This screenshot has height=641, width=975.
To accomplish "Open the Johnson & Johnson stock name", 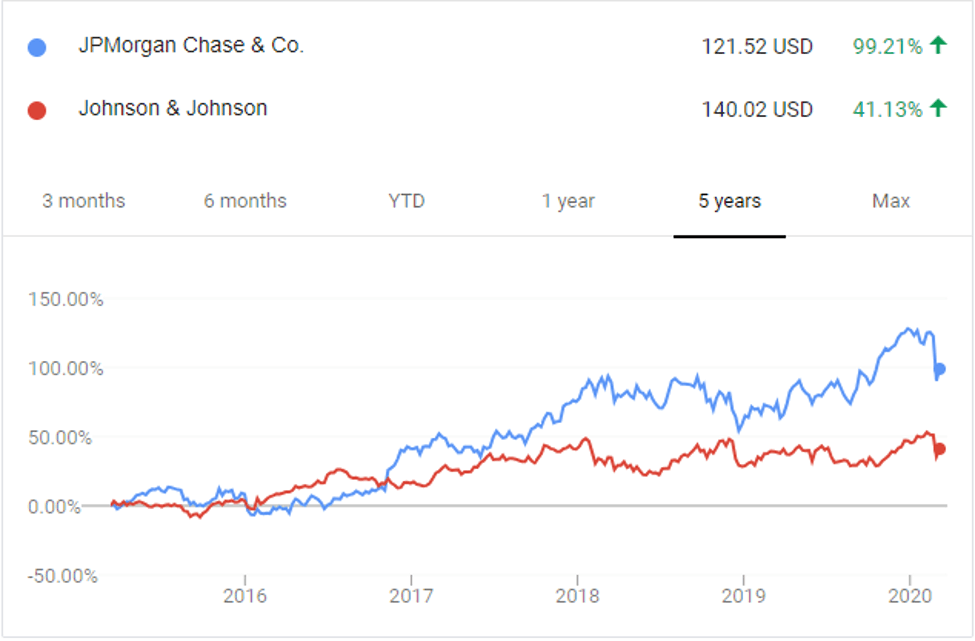I will click(x=173, y=109).
